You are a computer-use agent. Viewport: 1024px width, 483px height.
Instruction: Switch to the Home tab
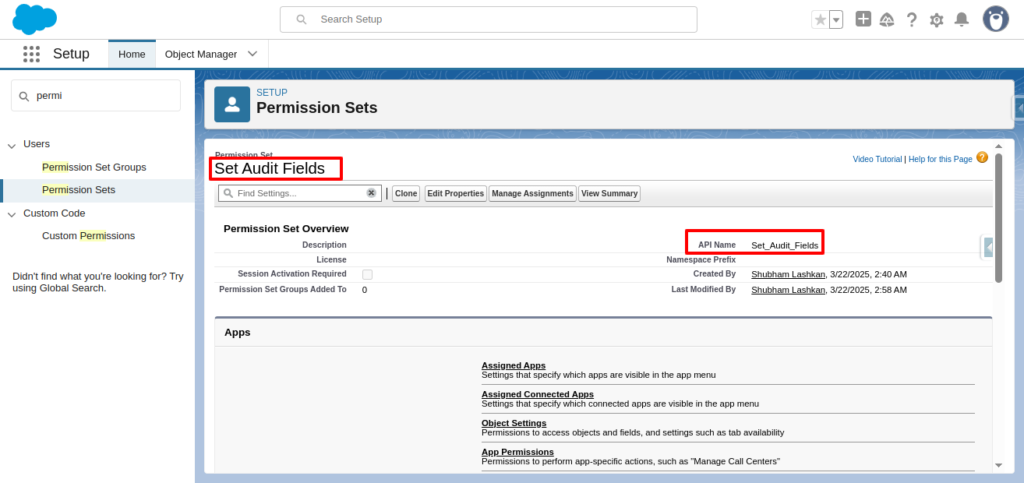tap(132, 54)
